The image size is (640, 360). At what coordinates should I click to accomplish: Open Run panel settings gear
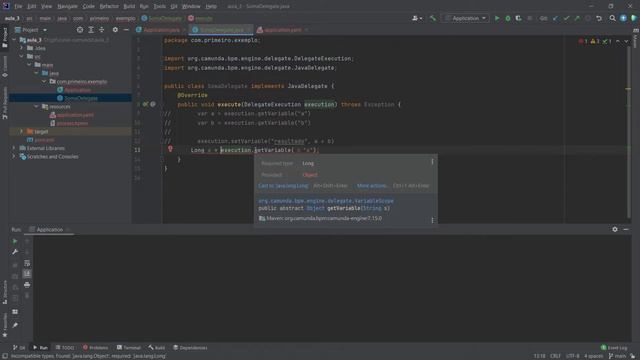pyautogui.click(x=615, y=229)
